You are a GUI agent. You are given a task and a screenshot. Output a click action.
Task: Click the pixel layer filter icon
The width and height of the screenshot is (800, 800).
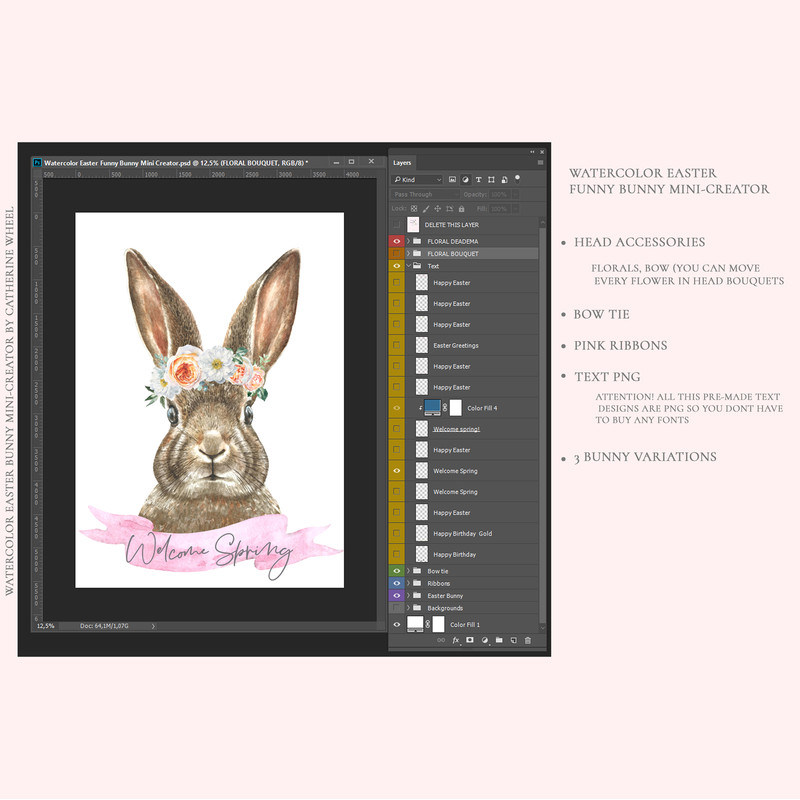pyautogui.click(x=453, y=179)
